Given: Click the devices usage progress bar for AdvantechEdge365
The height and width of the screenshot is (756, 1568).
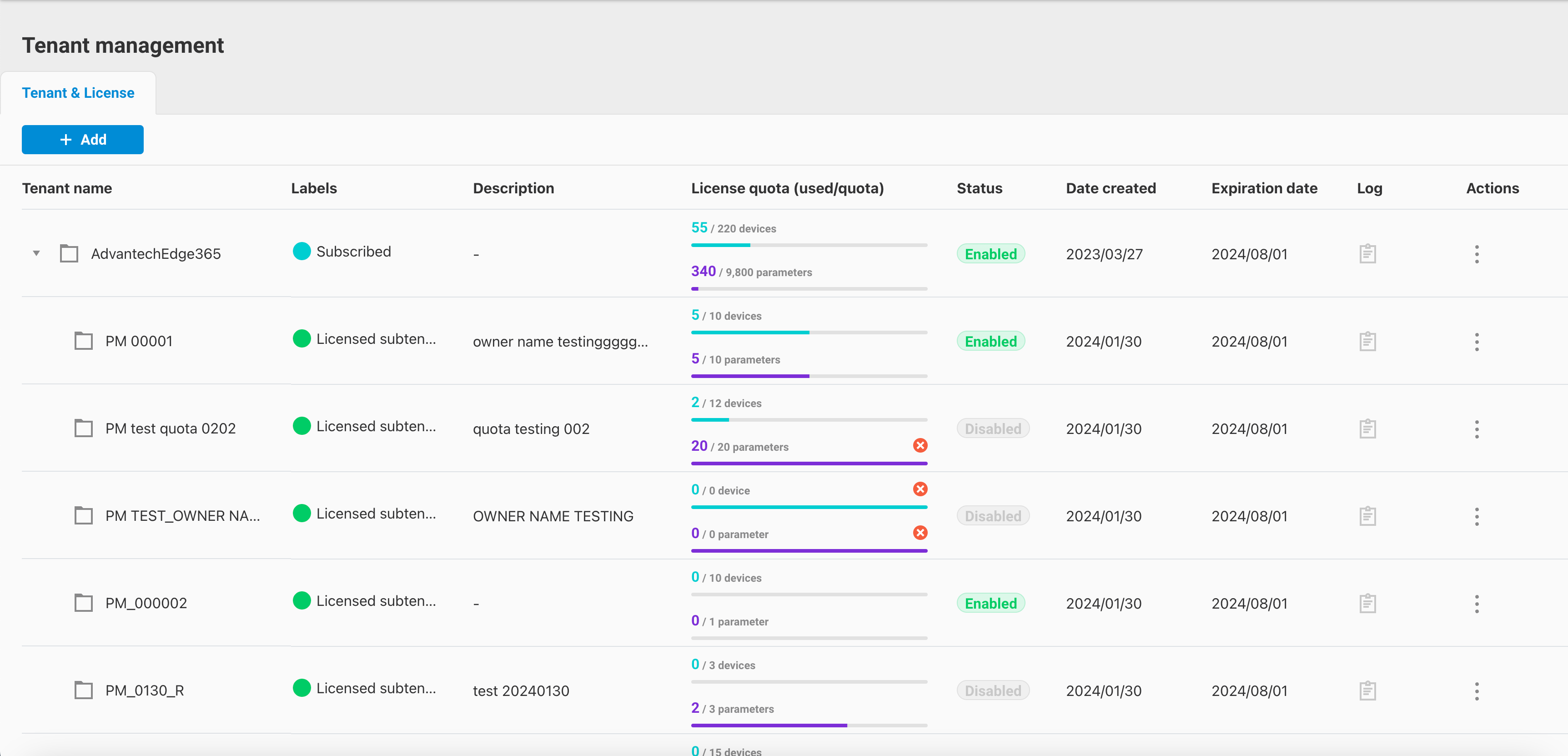Looking at the screenshot, I should (x=809, y=245).
